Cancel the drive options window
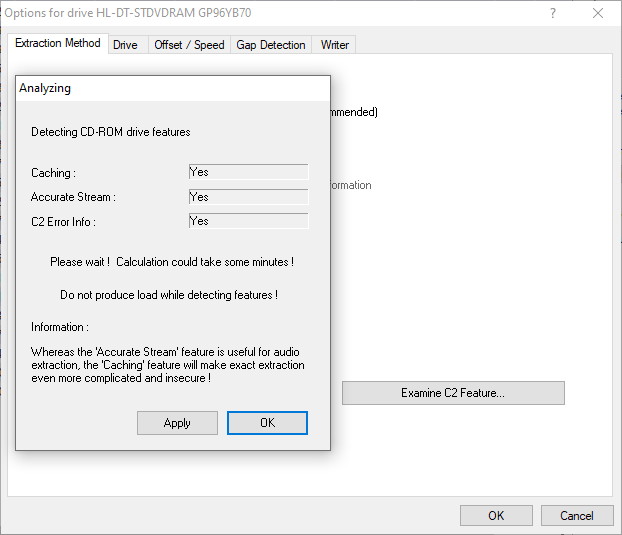 [576, 516]
